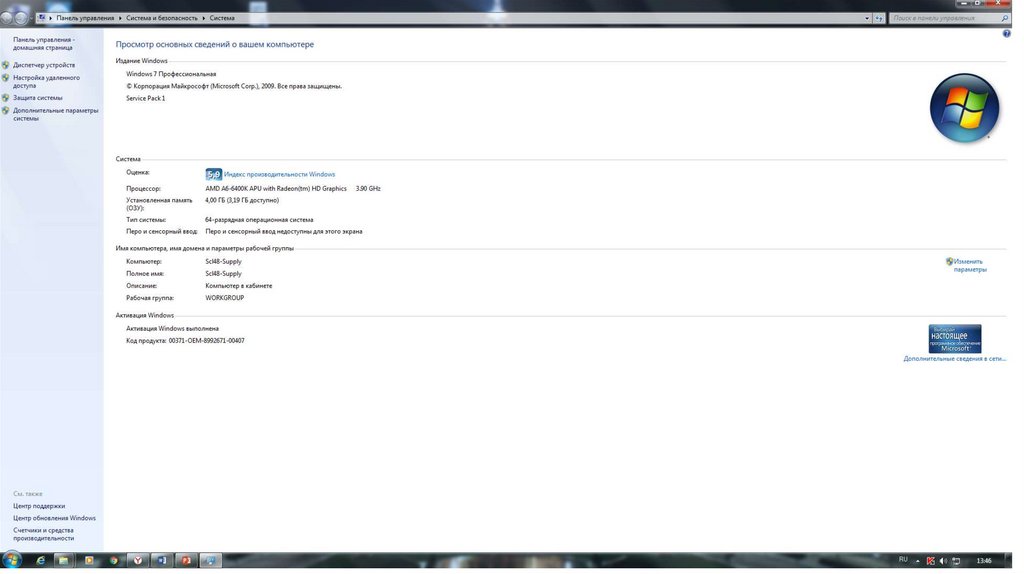Open Дополнительные сведения в сети link

click(955, 359)
